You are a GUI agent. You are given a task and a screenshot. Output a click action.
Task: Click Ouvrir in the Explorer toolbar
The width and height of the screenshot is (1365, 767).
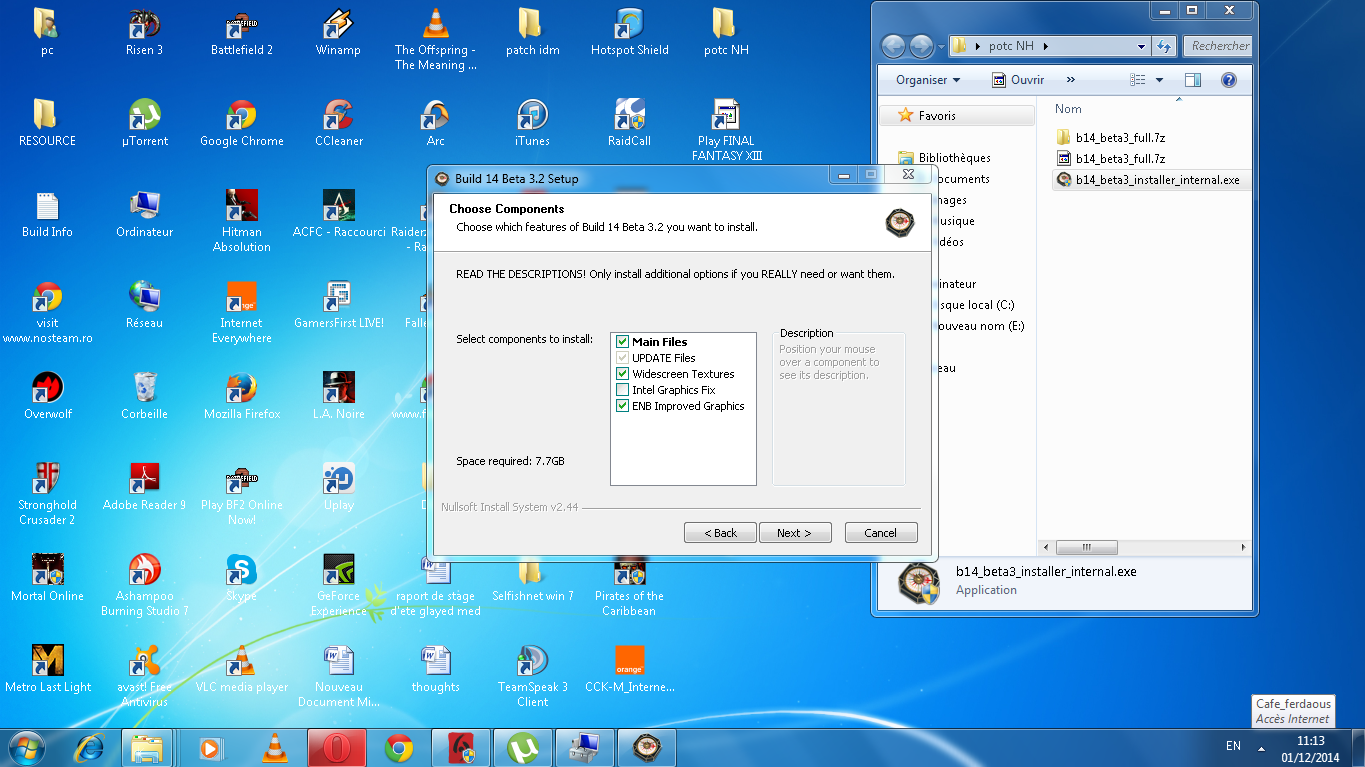(1018, 80)
